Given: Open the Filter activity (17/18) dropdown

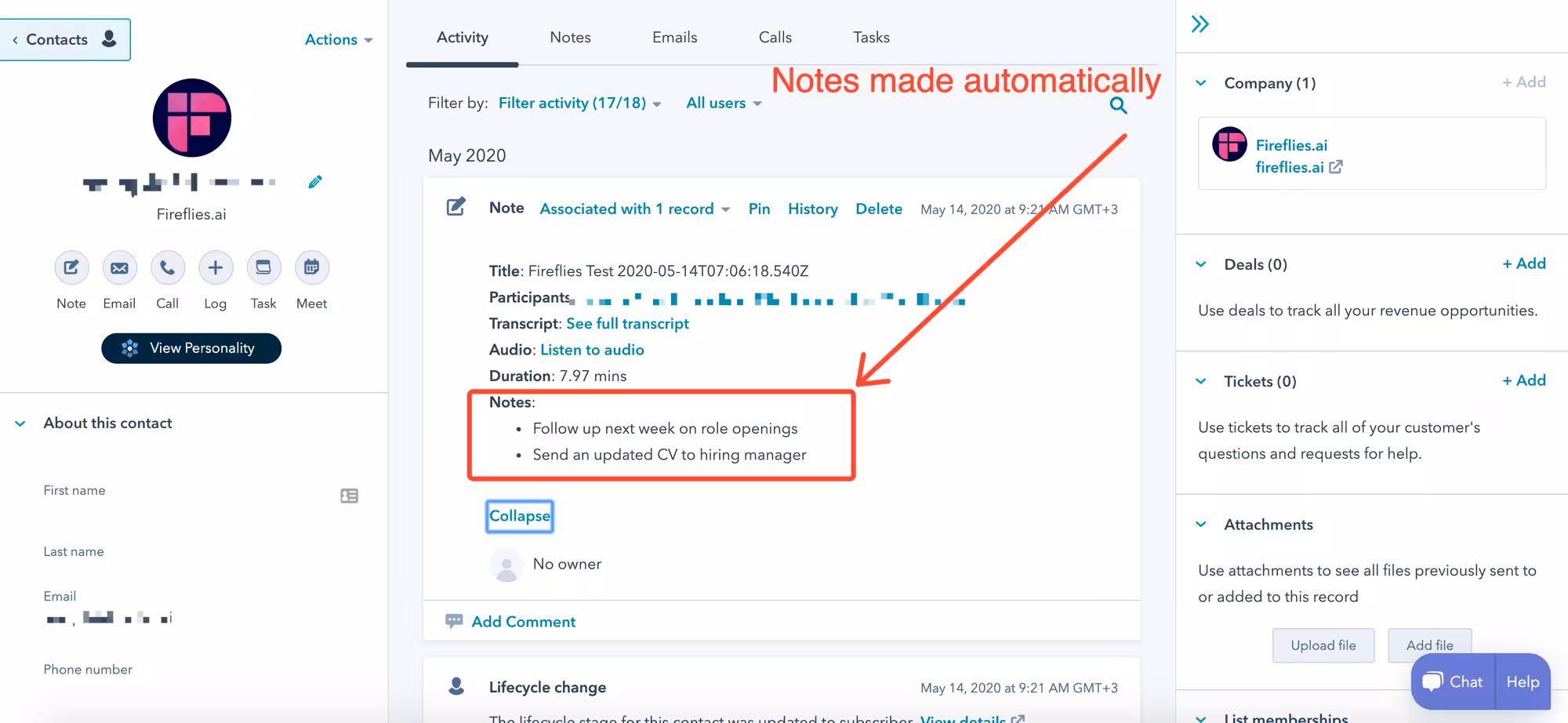Looking at the screenshot, I should tap(579, 103).
